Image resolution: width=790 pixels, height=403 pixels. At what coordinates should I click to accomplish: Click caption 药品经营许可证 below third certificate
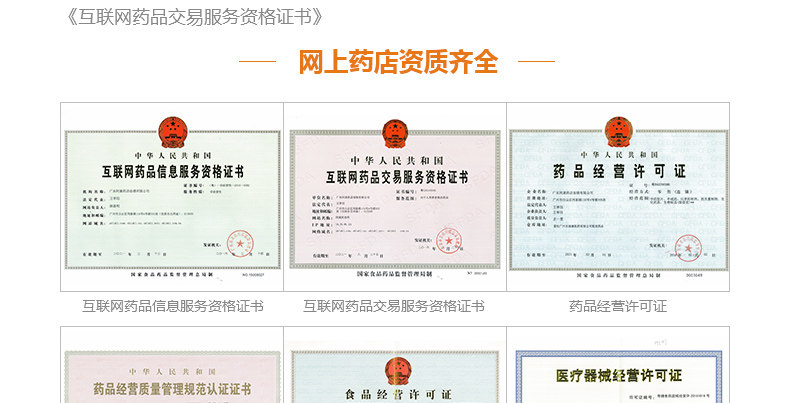click(618, 306)
